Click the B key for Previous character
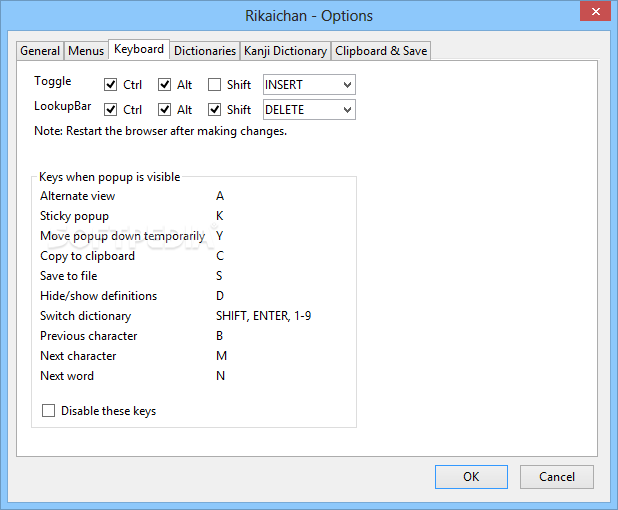The image size is (618, 510). coord(220,336)
